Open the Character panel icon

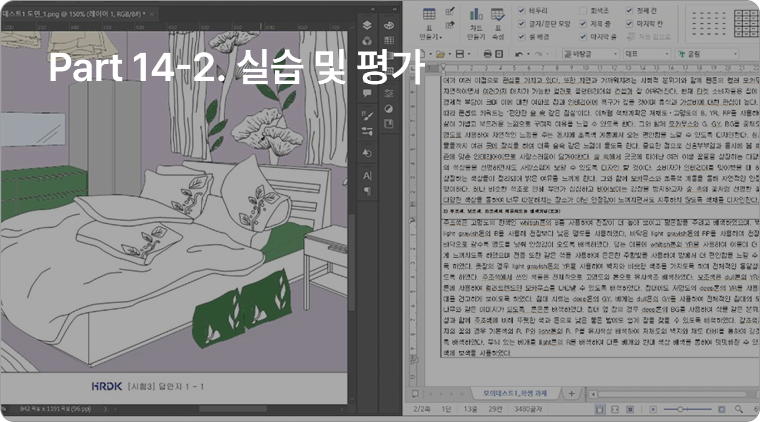click(367, 175)
